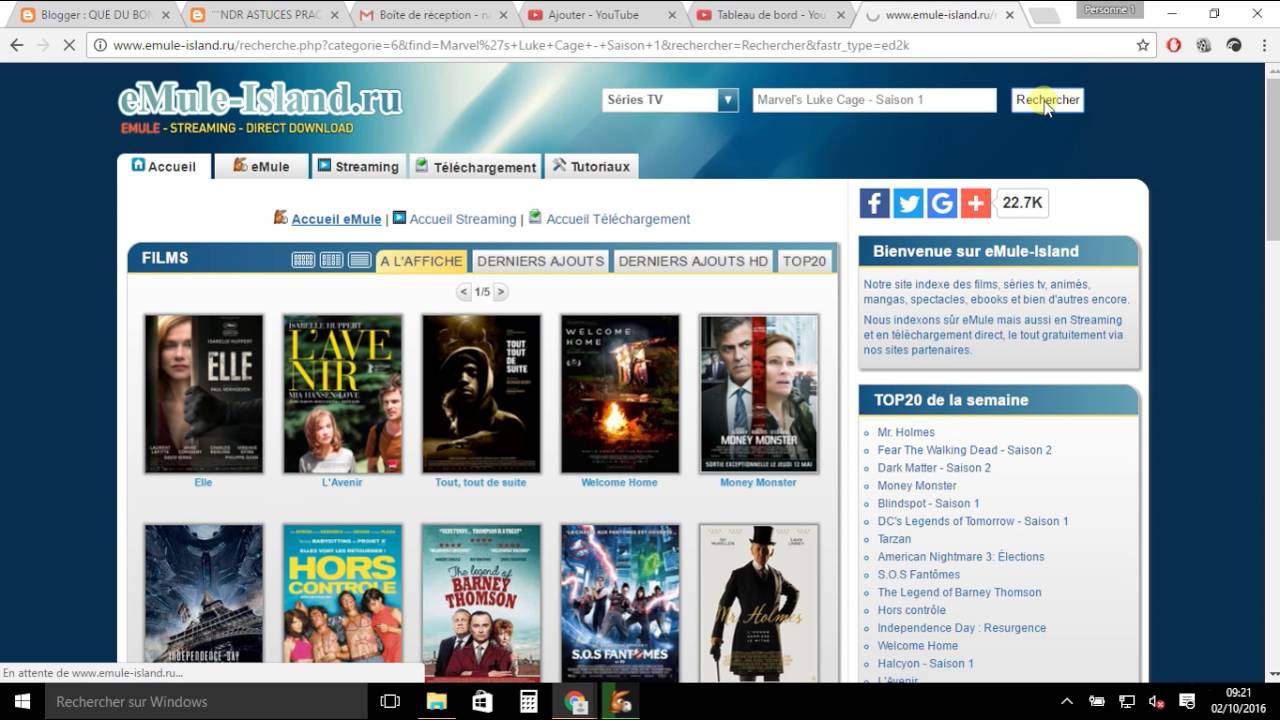1280x720 pixels.
Task: Open Windows Store from taskbar
Action: click(x=482, y=701)
